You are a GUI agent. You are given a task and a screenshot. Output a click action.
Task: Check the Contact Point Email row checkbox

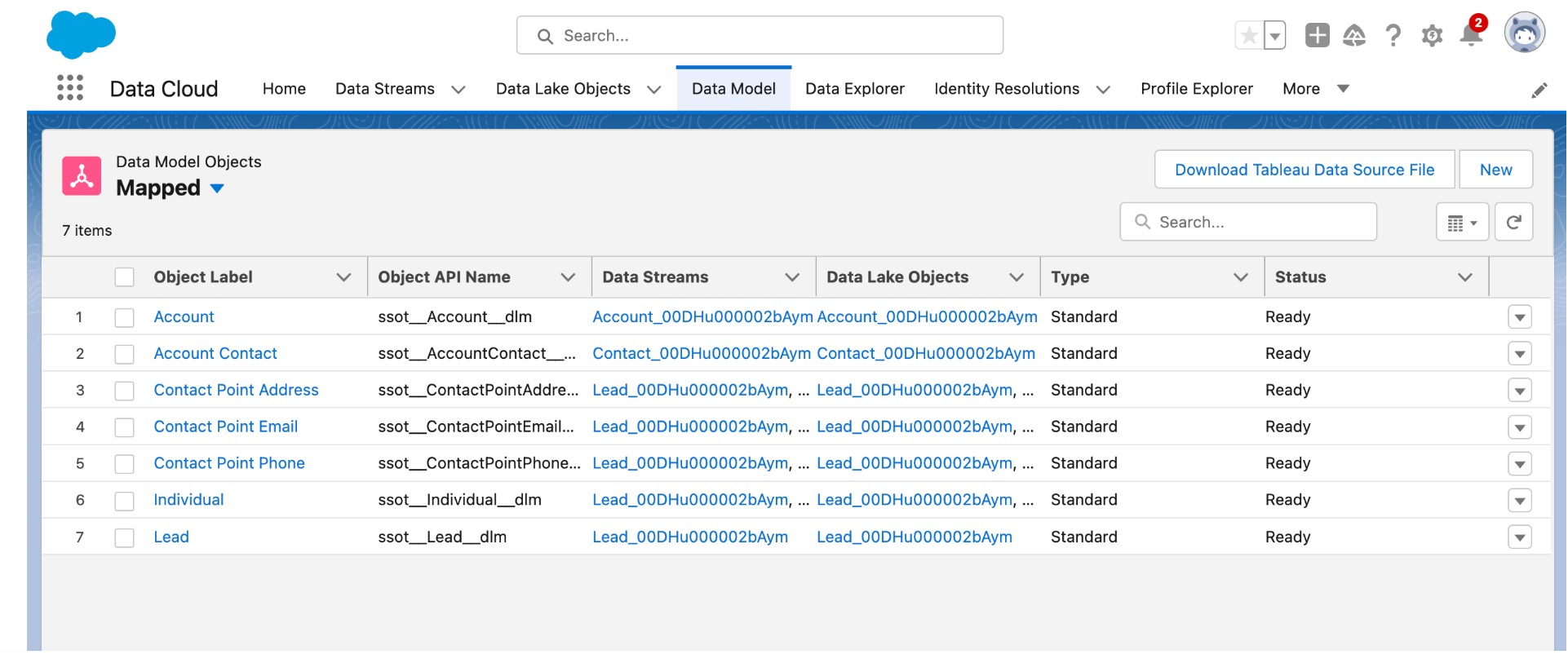click(x=124, y=427)
